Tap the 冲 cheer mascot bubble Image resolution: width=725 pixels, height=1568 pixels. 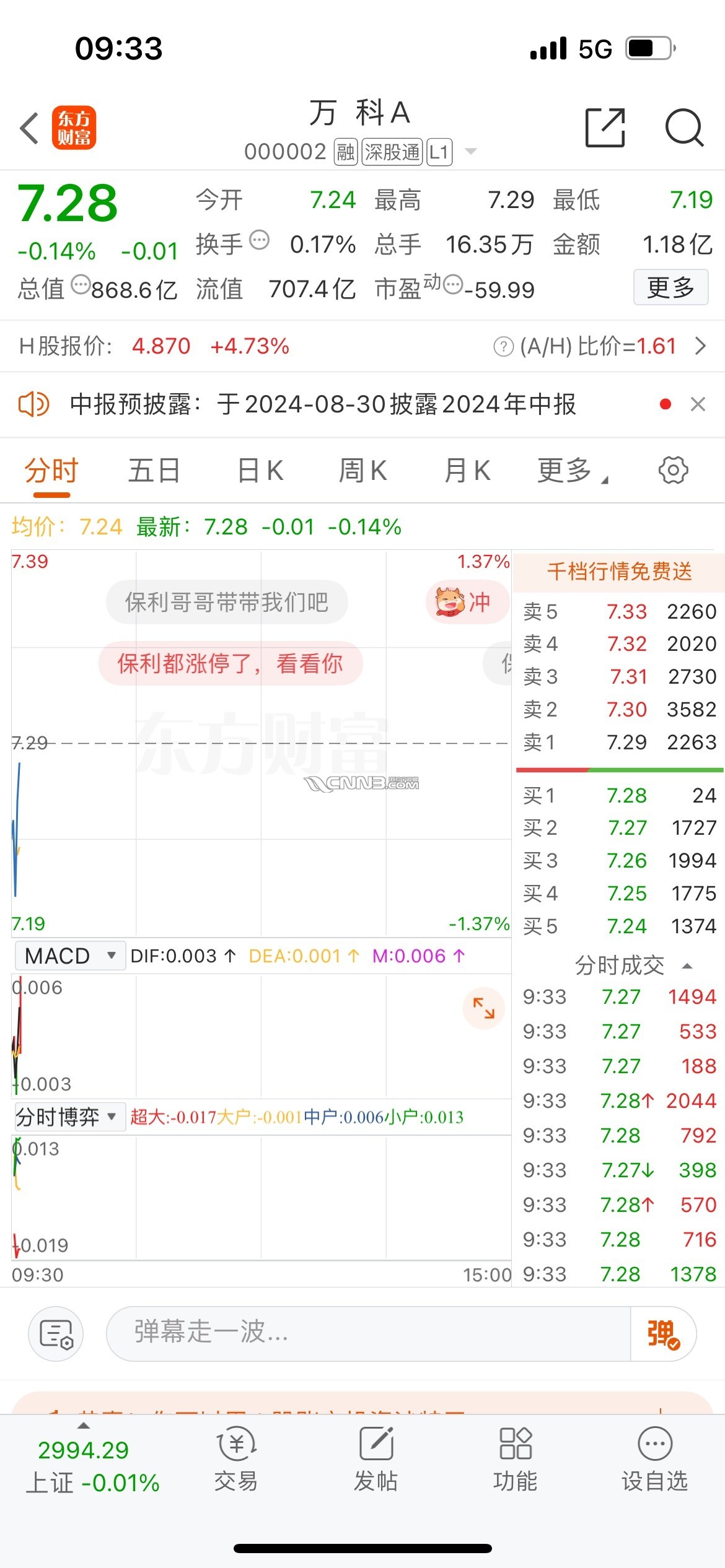coord(467,602)
